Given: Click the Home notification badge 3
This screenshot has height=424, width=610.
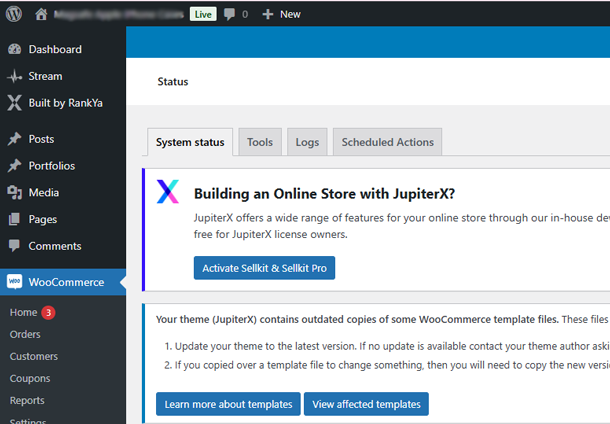Looking at the screenshot, I should 48,312.
